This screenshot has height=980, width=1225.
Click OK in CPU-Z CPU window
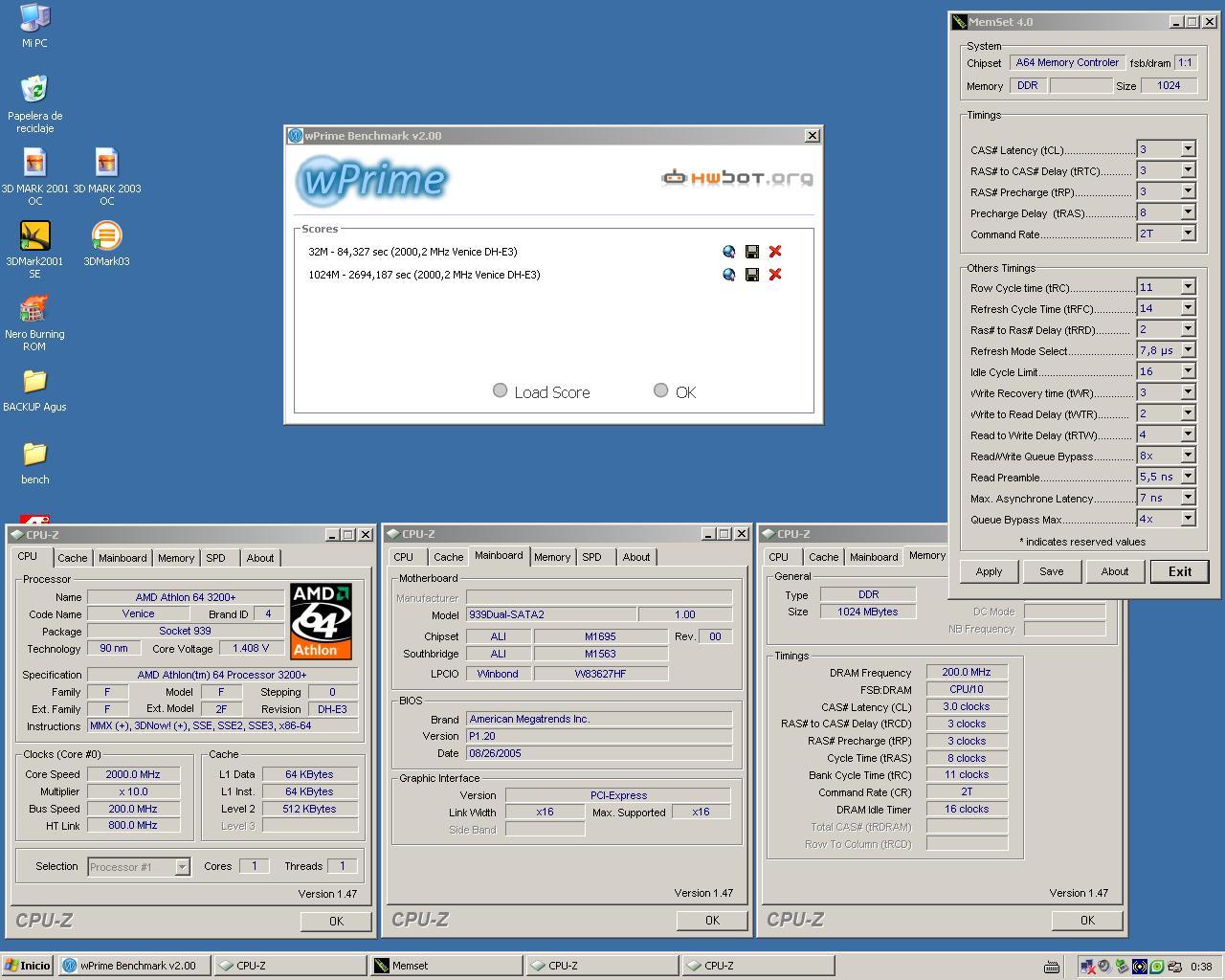(x=336, y=921)
